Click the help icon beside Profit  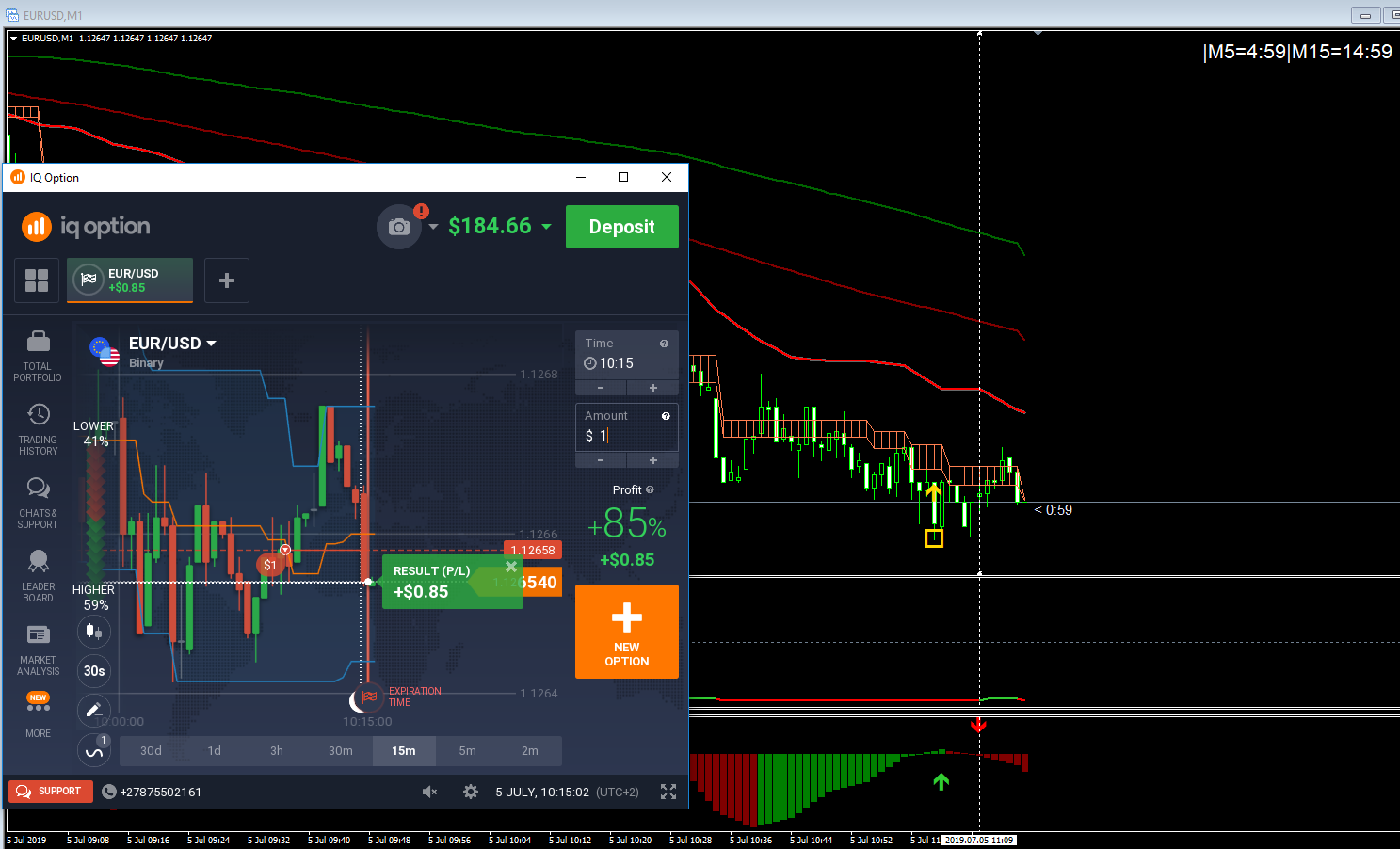click(x=650, y=489)
